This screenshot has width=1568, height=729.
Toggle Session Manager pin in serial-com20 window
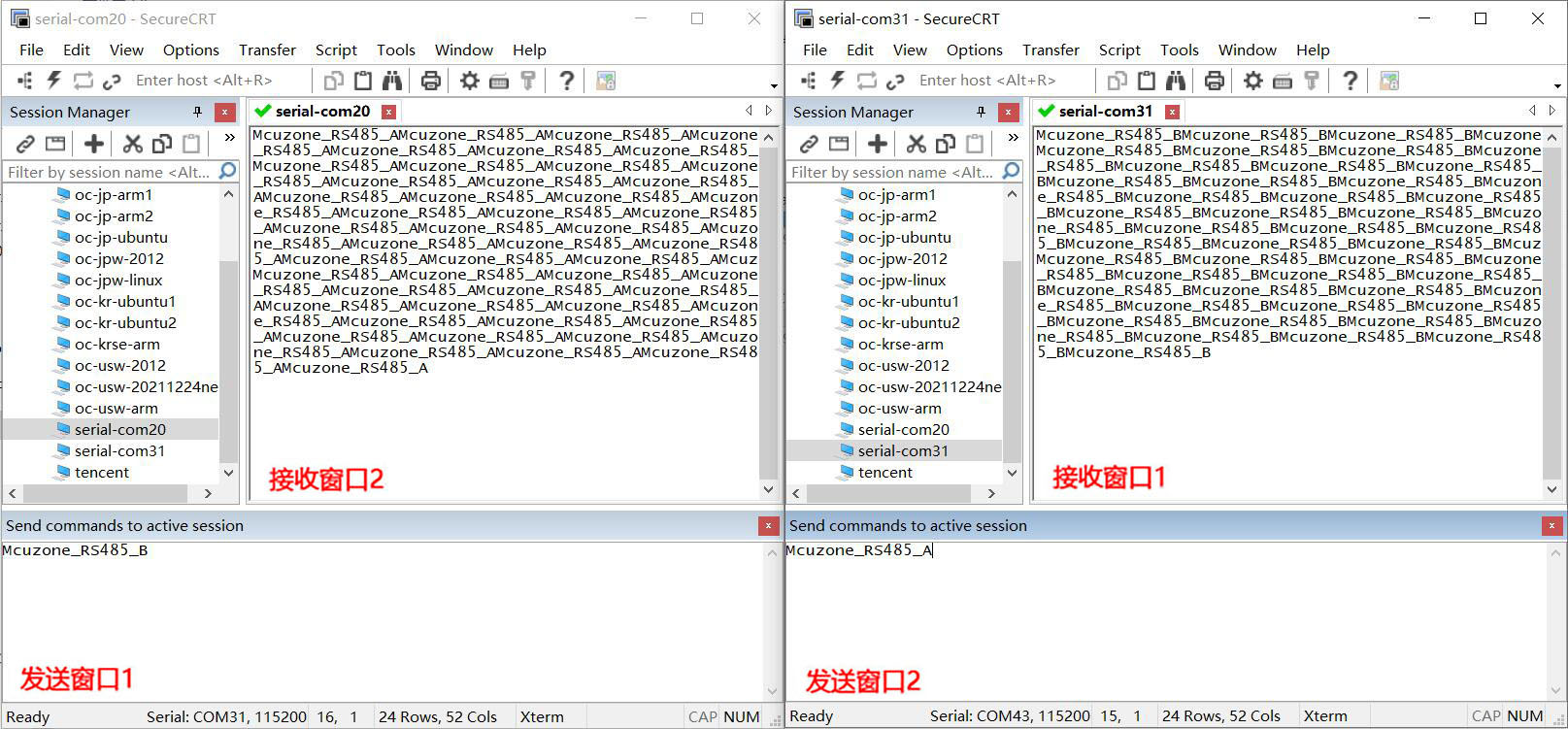pos(197,113)
